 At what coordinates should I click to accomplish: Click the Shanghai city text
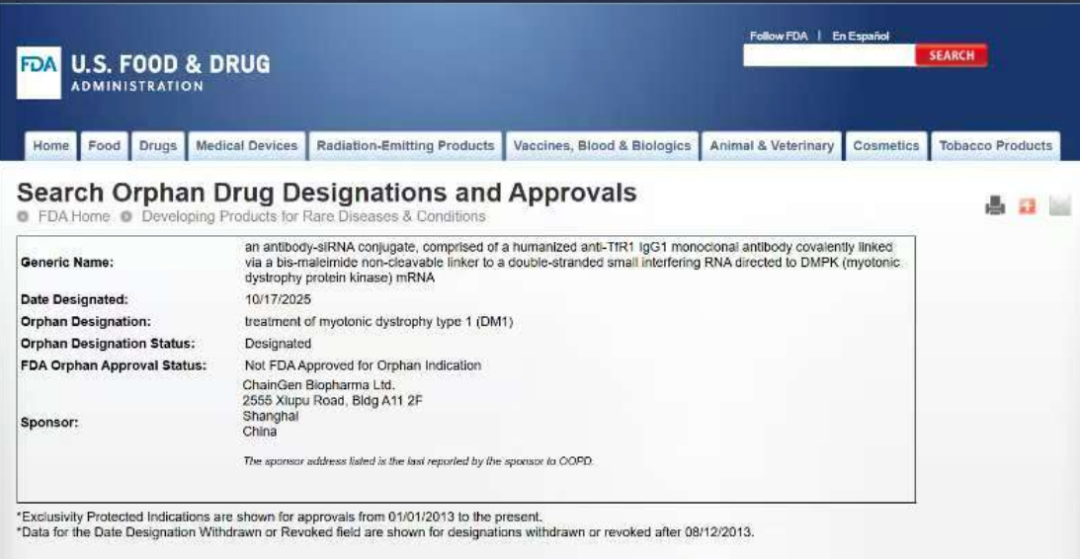click(x=270, y=416)
